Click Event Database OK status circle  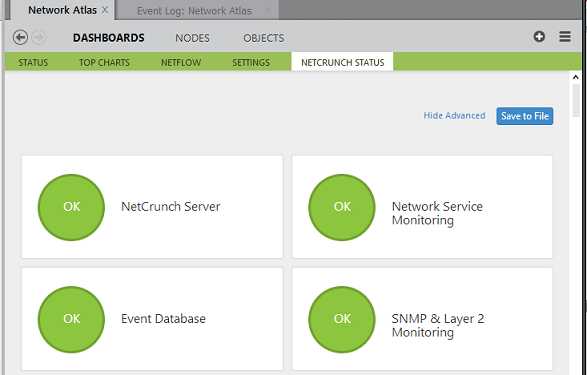click(72, 319)
